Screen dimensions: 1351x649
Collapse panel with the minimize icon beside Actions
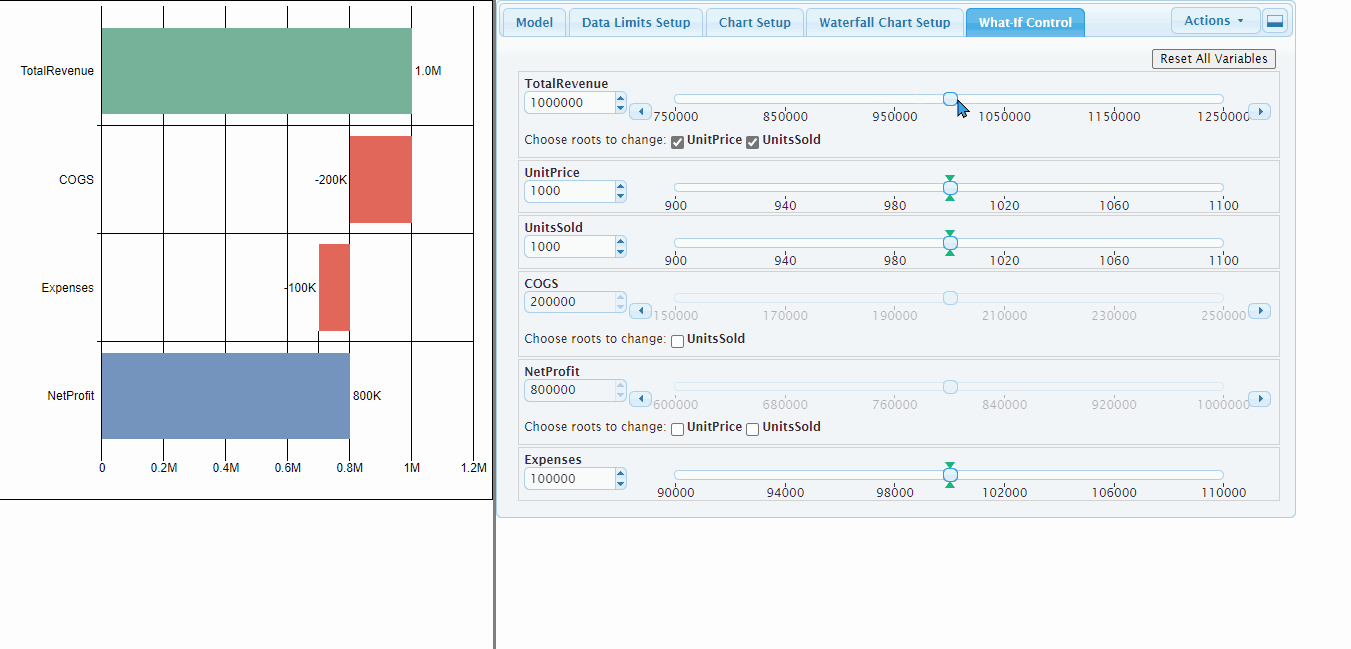[x=1274, y=20]
